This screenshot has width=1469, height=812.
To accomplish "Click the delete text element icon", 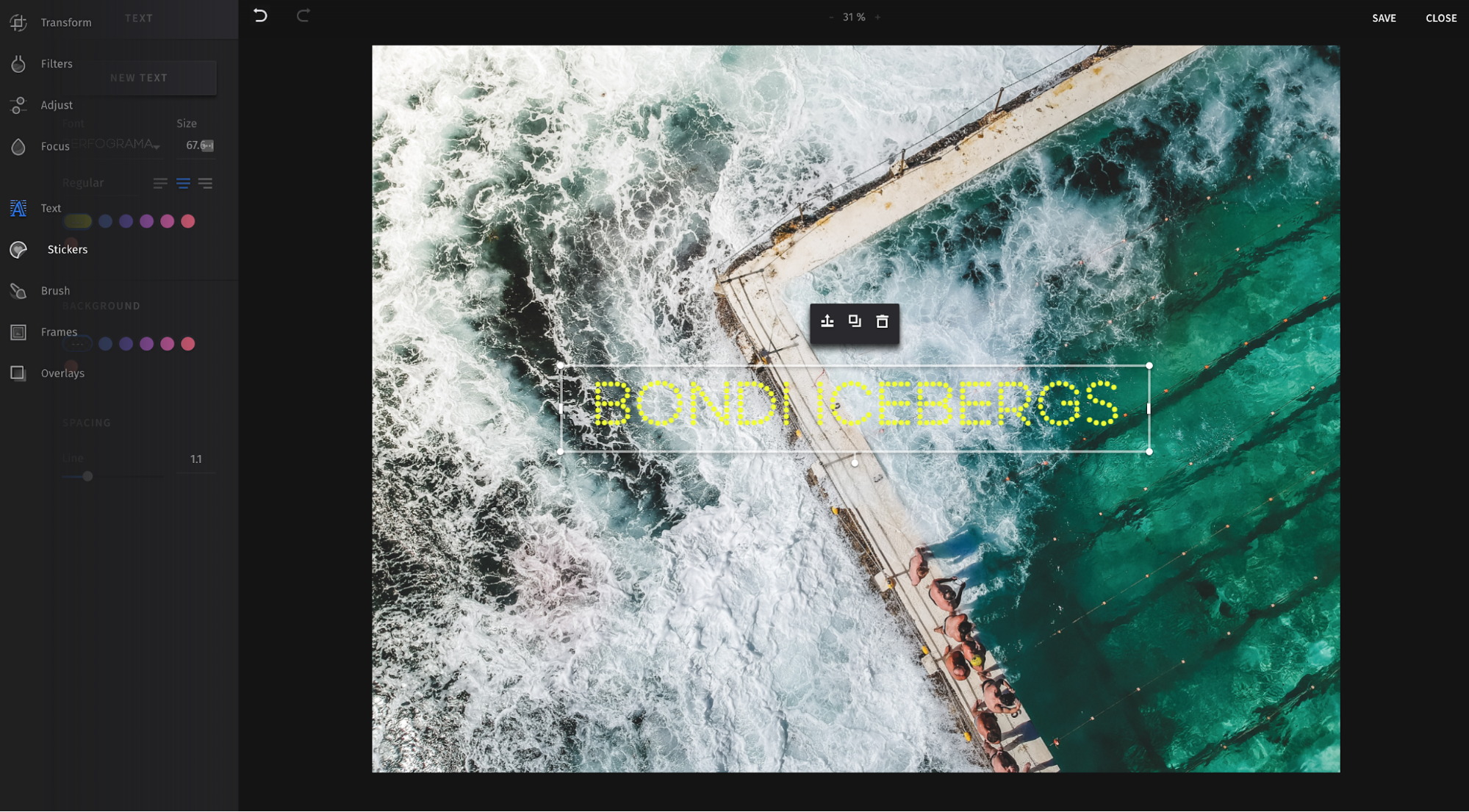I will 882,321.
